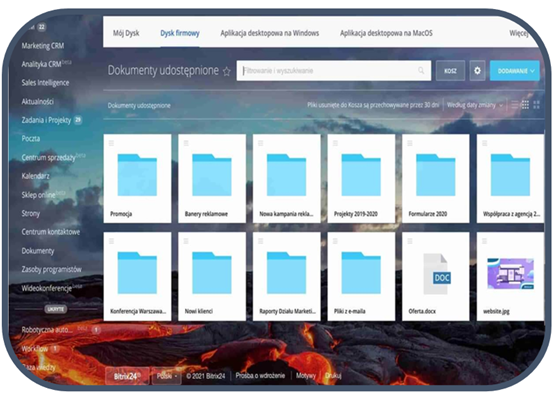Open the Nowa kampania tile menu icon

coord(261,143)
